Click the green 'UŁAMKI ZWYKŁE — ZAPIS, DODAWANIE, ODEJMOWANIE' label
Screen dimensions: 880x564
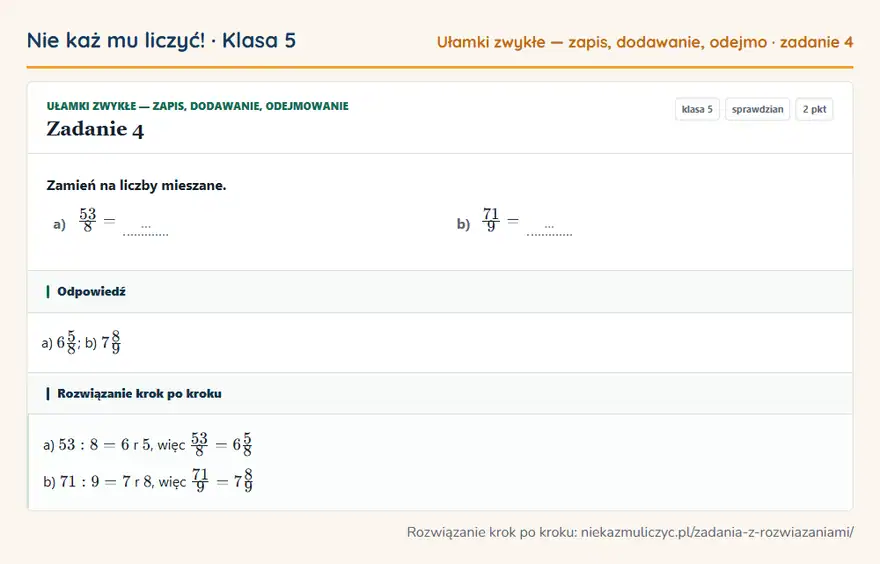pyautogui.click(x=198, y=106)
